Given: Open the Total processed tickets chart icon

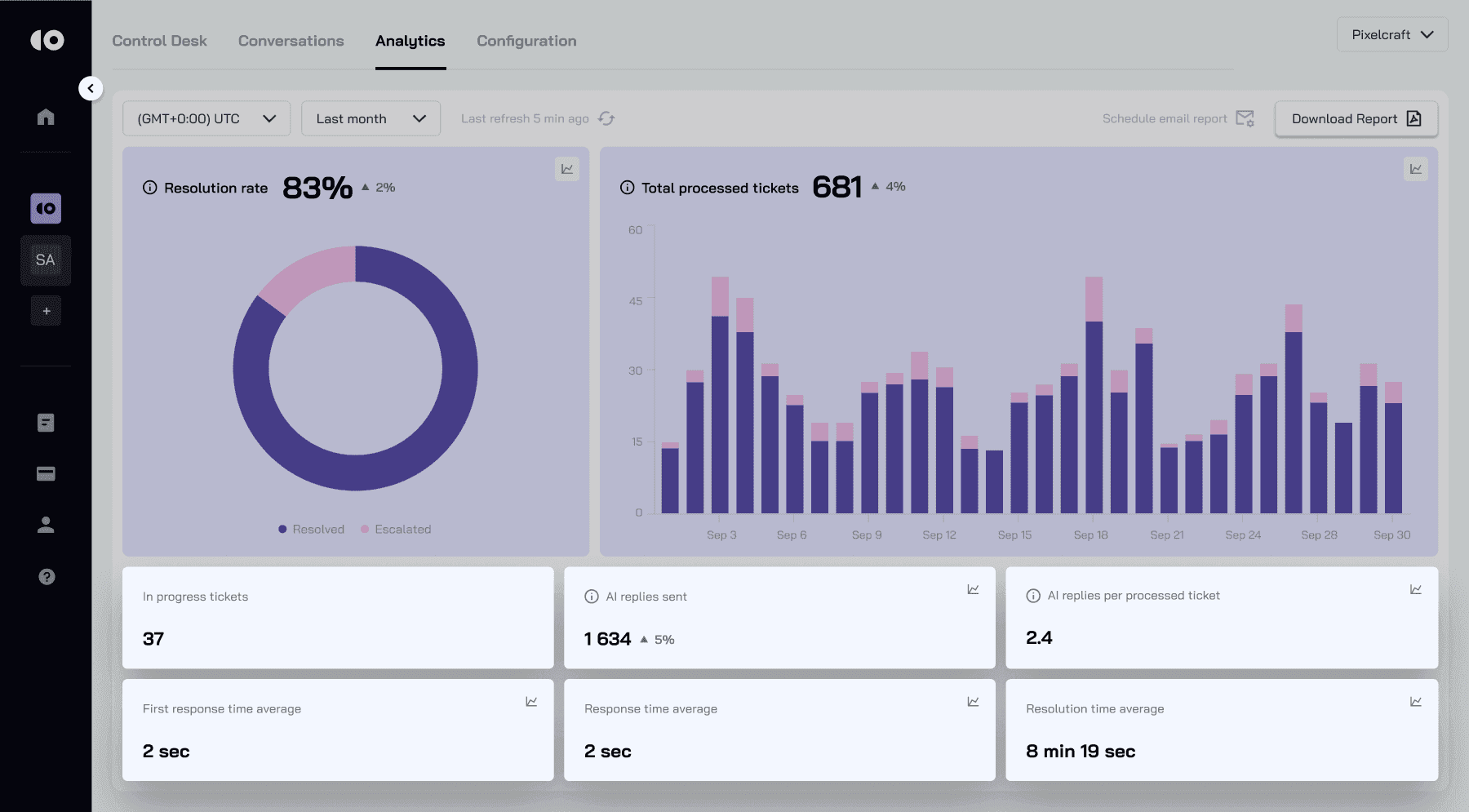Looking at the screenshot, I should (x=1416, y=169).
